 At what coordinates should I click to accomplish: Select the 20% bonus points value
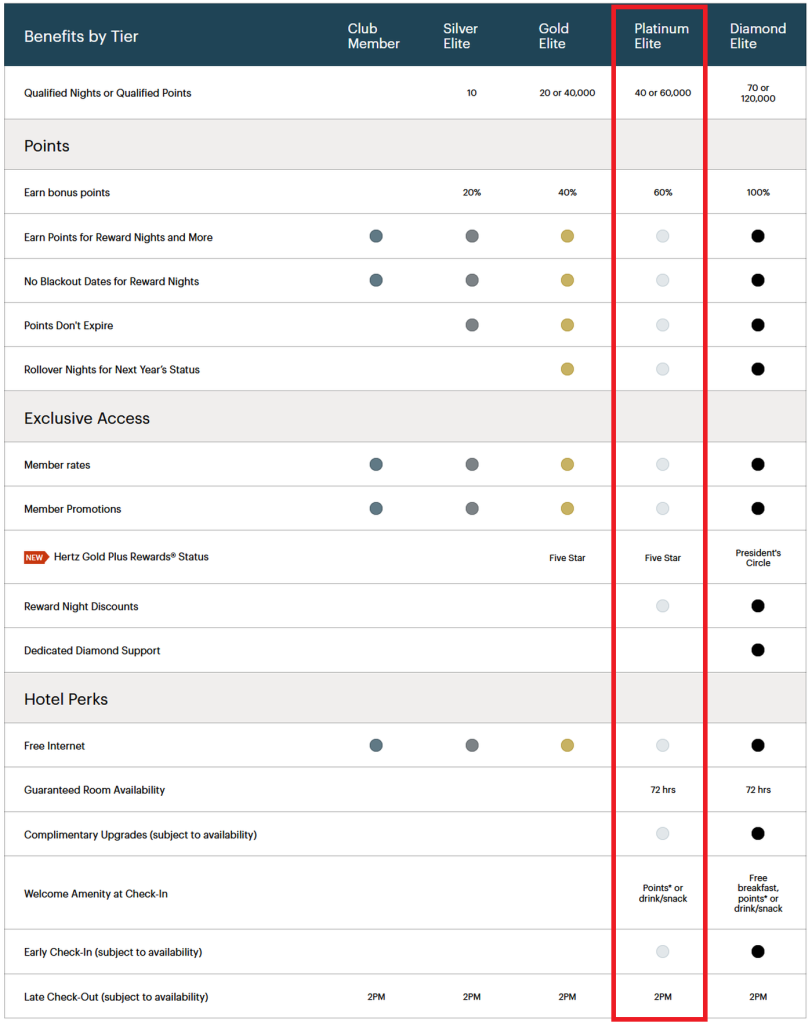click(472, 192)
